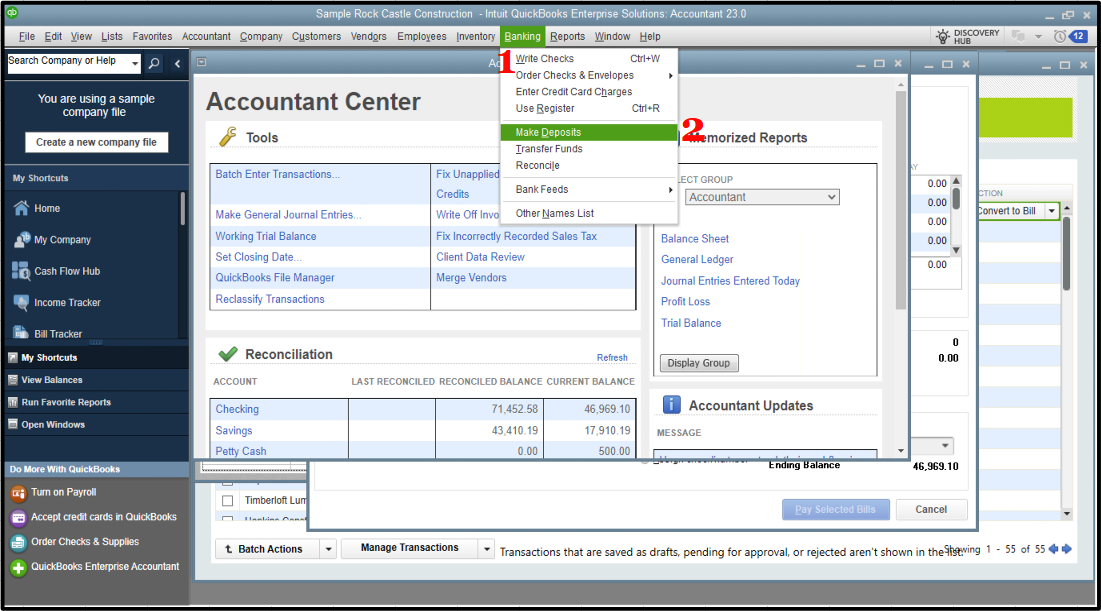Screen dimensions: 1101x611
Task: Open the Bill Tracker shortcut
Action: pos(58,334)
